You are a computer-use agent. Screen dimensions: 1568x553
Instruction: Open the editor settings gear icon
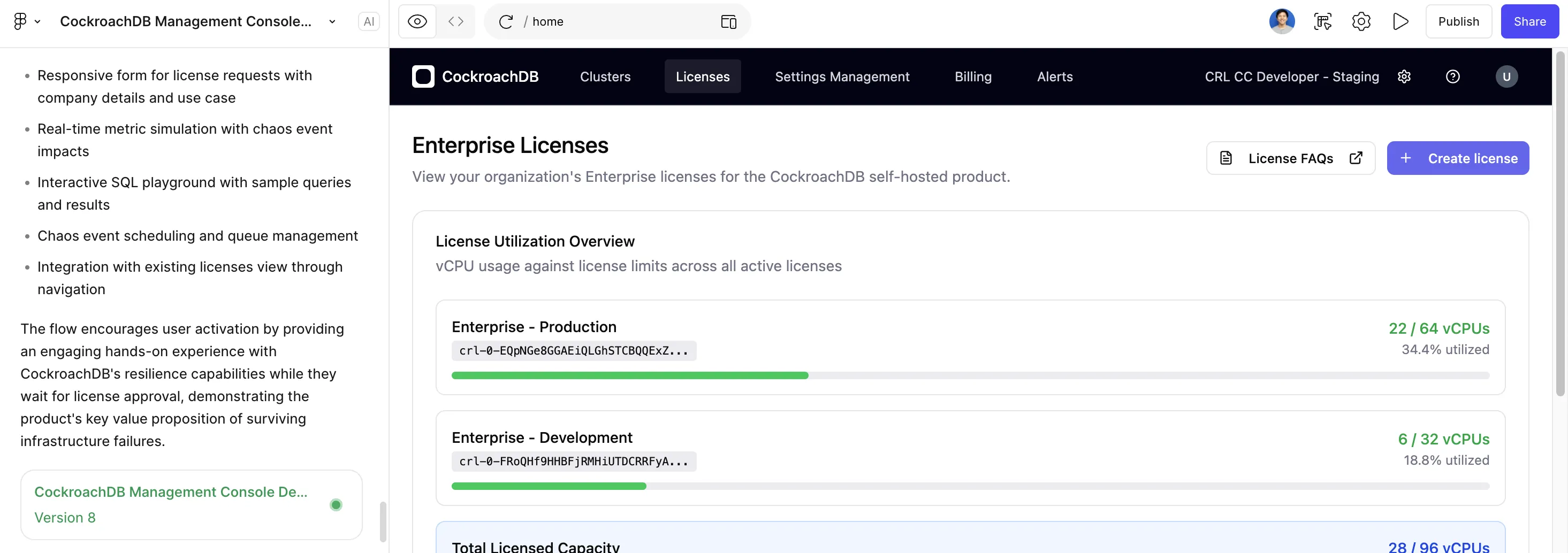[x=1361, y=22]
